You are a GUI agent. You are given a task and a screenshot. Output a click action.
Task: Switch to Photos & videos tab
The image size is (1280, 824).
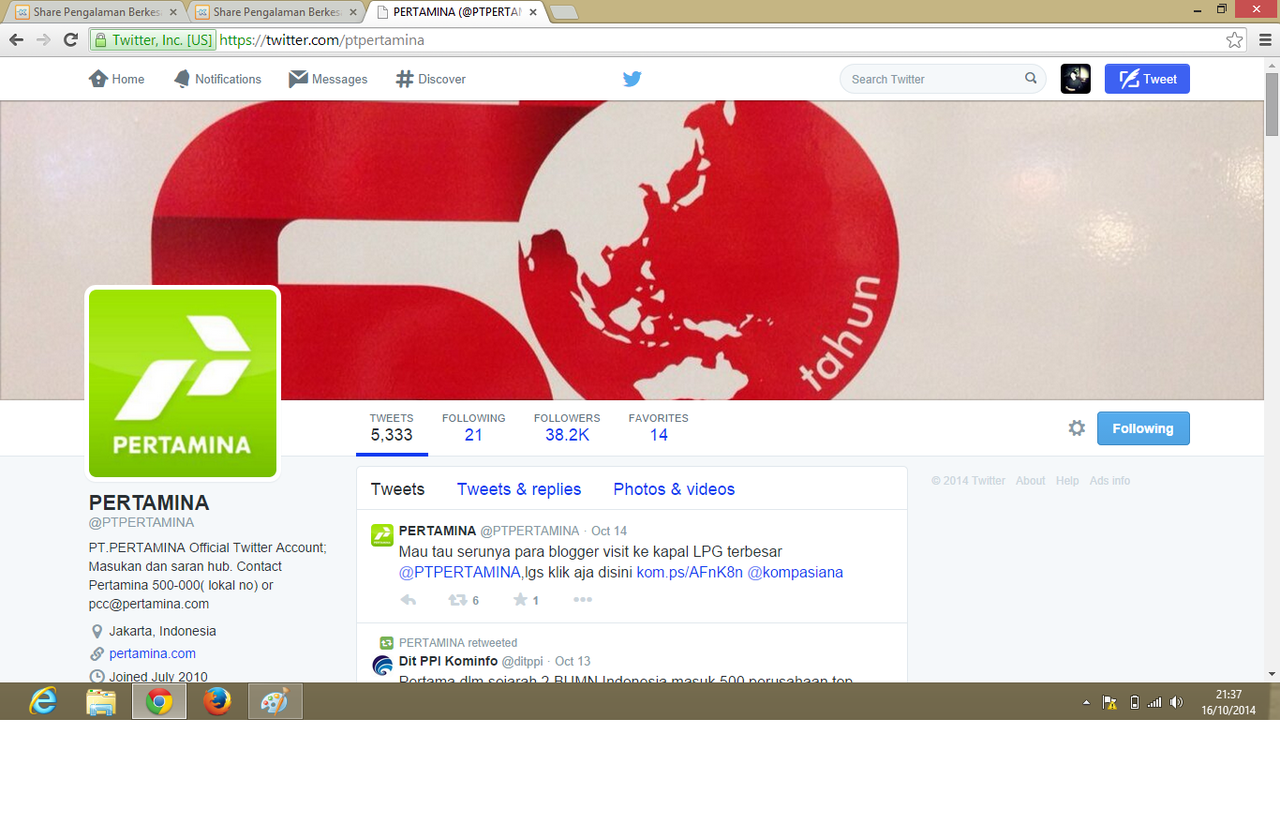click(674, 489)
